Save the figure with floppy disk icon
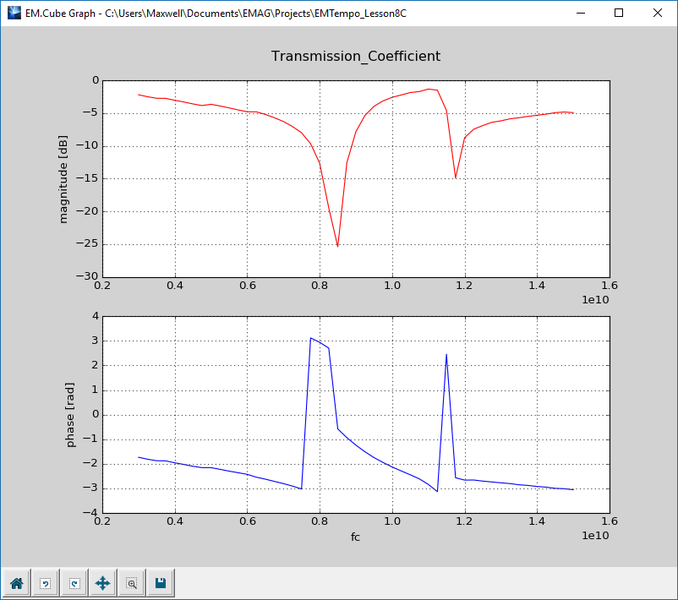 point(161,584)
